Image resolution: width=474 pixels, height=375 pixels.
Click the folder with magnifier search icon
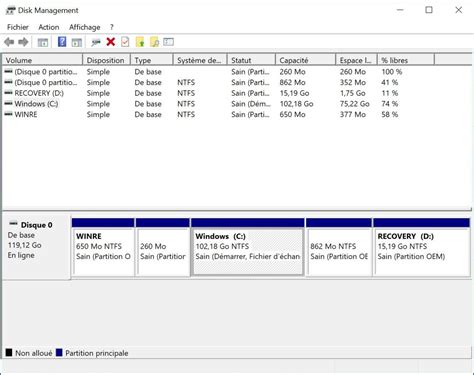[154, 42]
